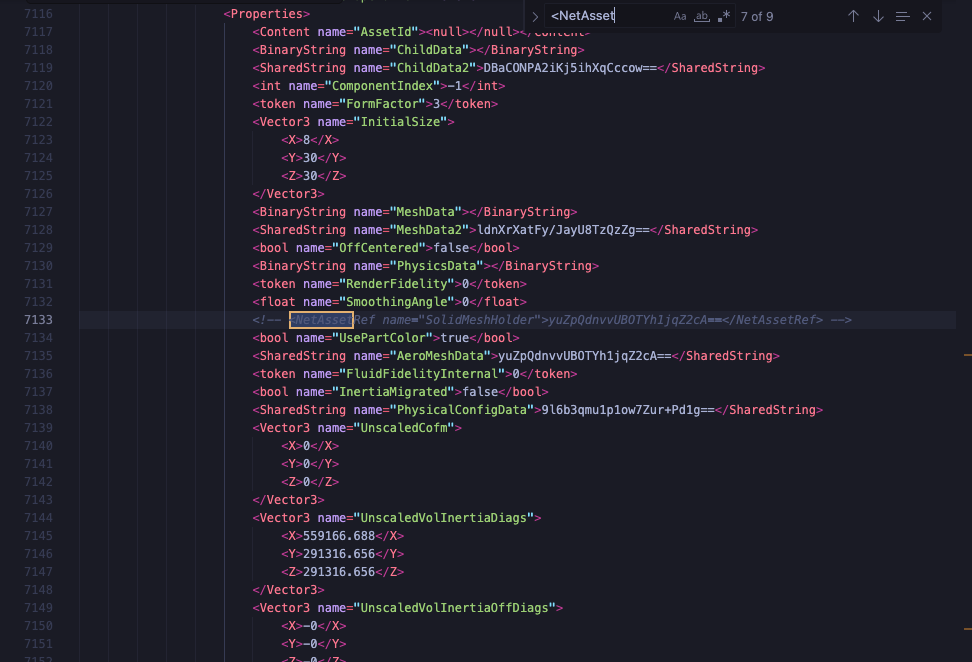Click the <X>-0</X> line
Screen dimensions: 972x662
(314, 625)
